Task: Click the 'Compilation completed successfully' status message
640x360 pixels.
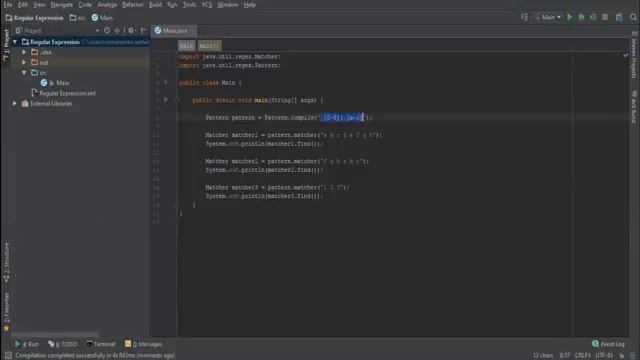Action: point(95,356)
